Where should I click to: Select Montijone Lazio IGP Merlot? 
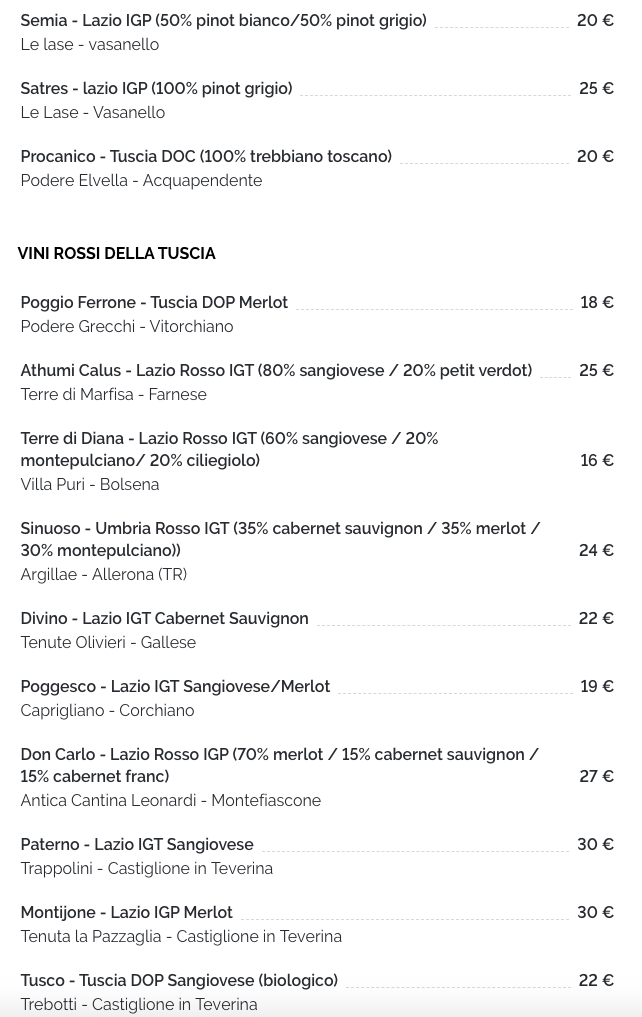[x=126, y=913]
